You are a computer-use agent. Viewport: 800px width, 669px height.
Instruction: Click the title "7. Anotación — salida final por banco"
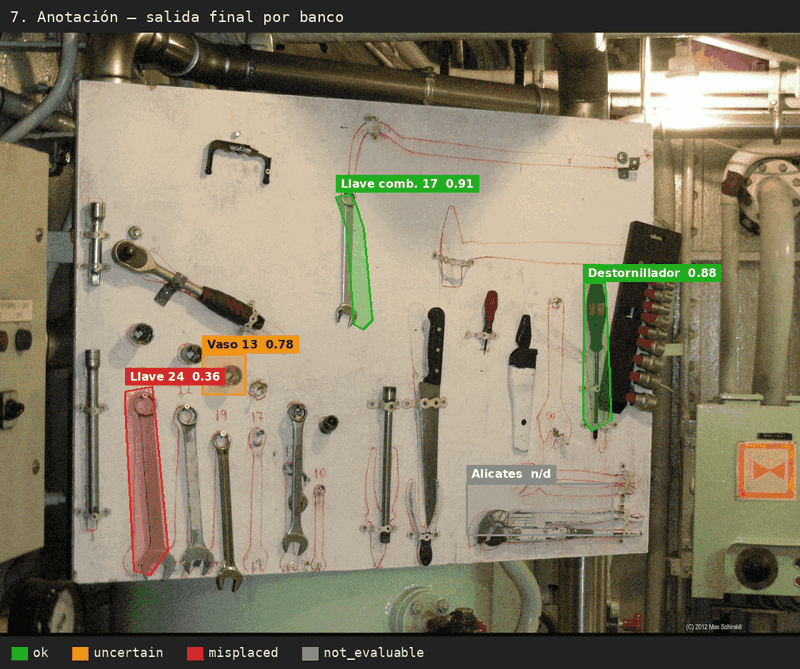pyautogui.click(x=177, y=17)
